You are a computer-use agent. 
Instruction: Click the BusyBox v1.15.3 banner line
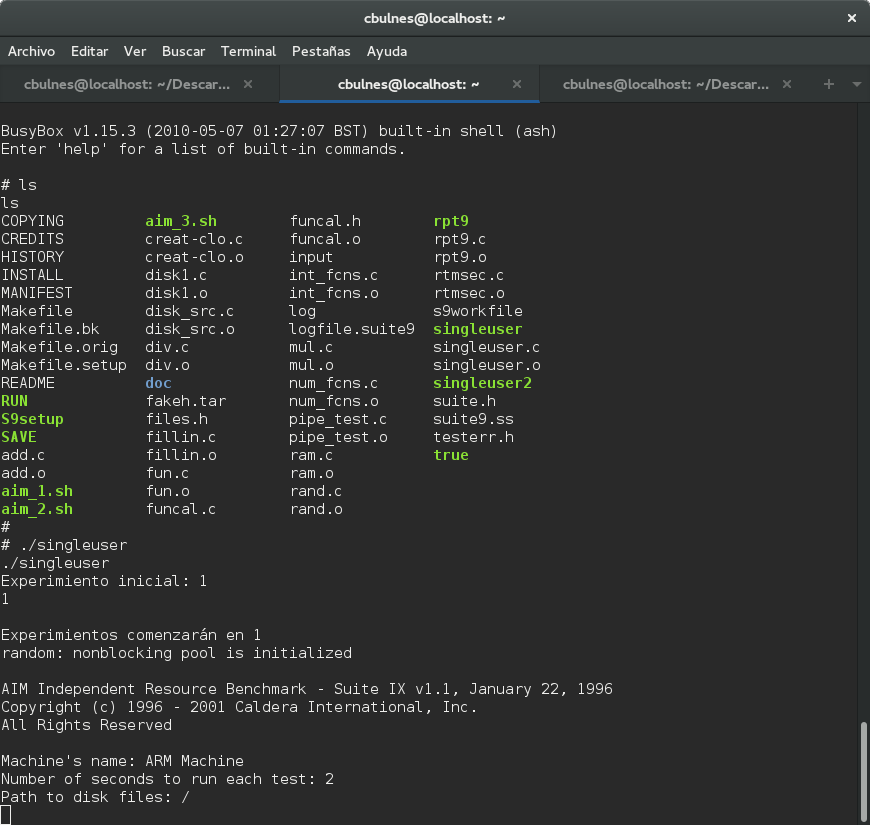click(x=279, y=131)
